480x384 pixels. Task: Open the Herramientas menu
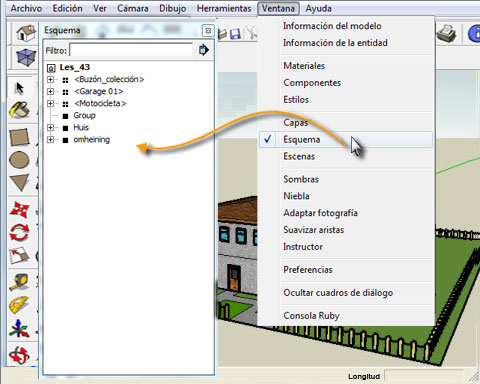[x=224, y=8]
